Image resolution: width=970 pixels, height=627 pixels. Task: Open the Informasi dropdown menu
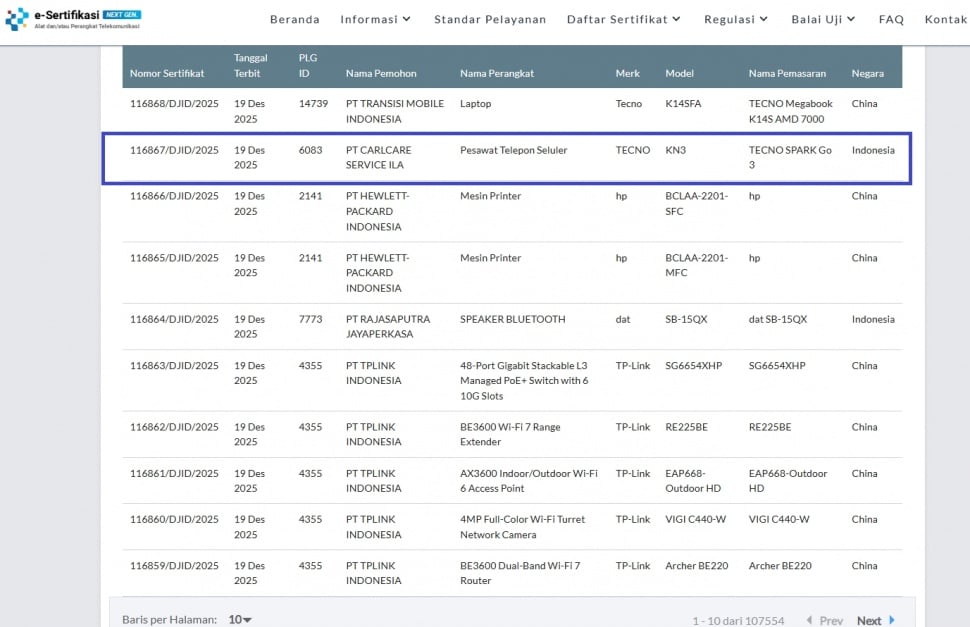(375, 19)
